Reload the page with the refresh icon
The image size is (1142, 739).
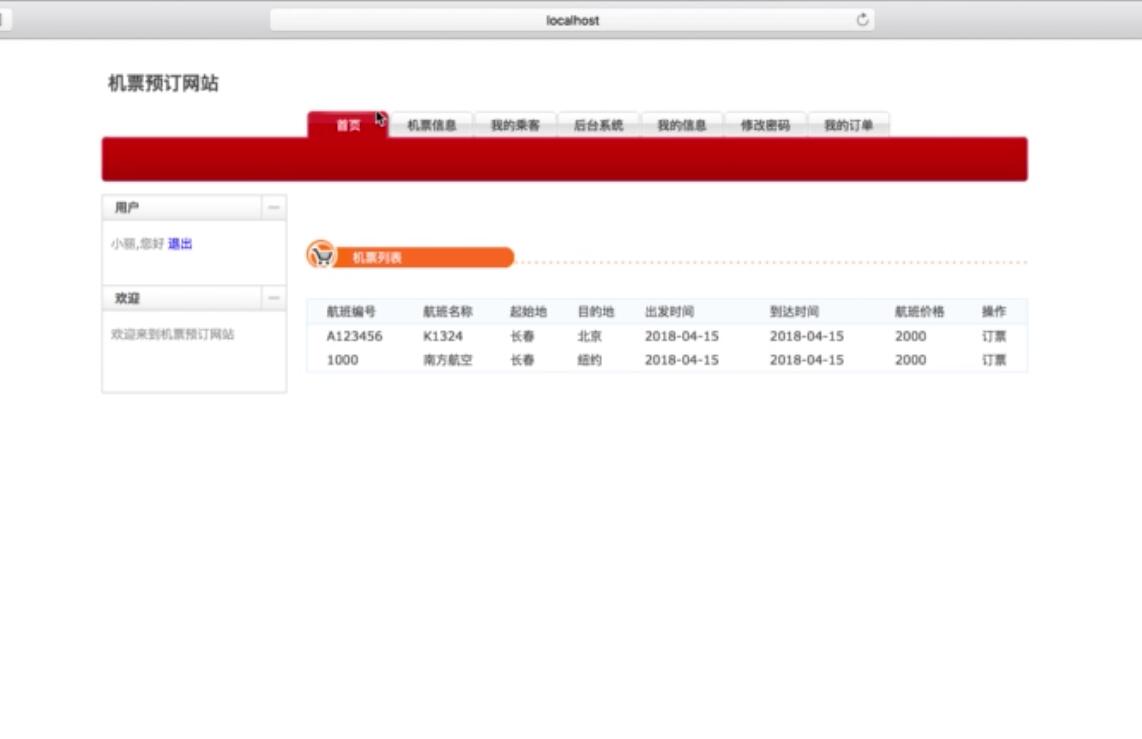[862, 20]
